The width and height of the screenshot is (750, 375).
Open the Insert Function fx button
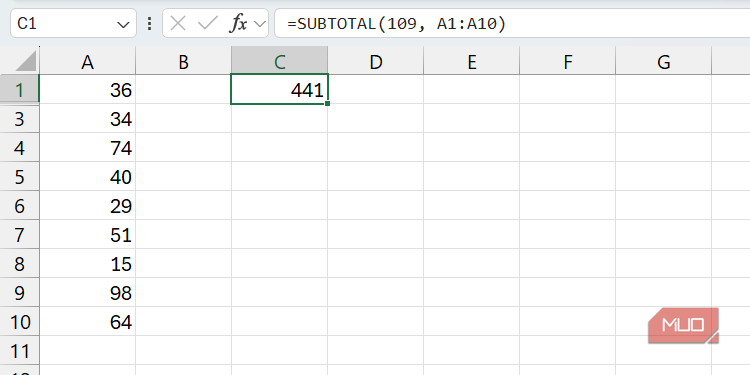238,23
